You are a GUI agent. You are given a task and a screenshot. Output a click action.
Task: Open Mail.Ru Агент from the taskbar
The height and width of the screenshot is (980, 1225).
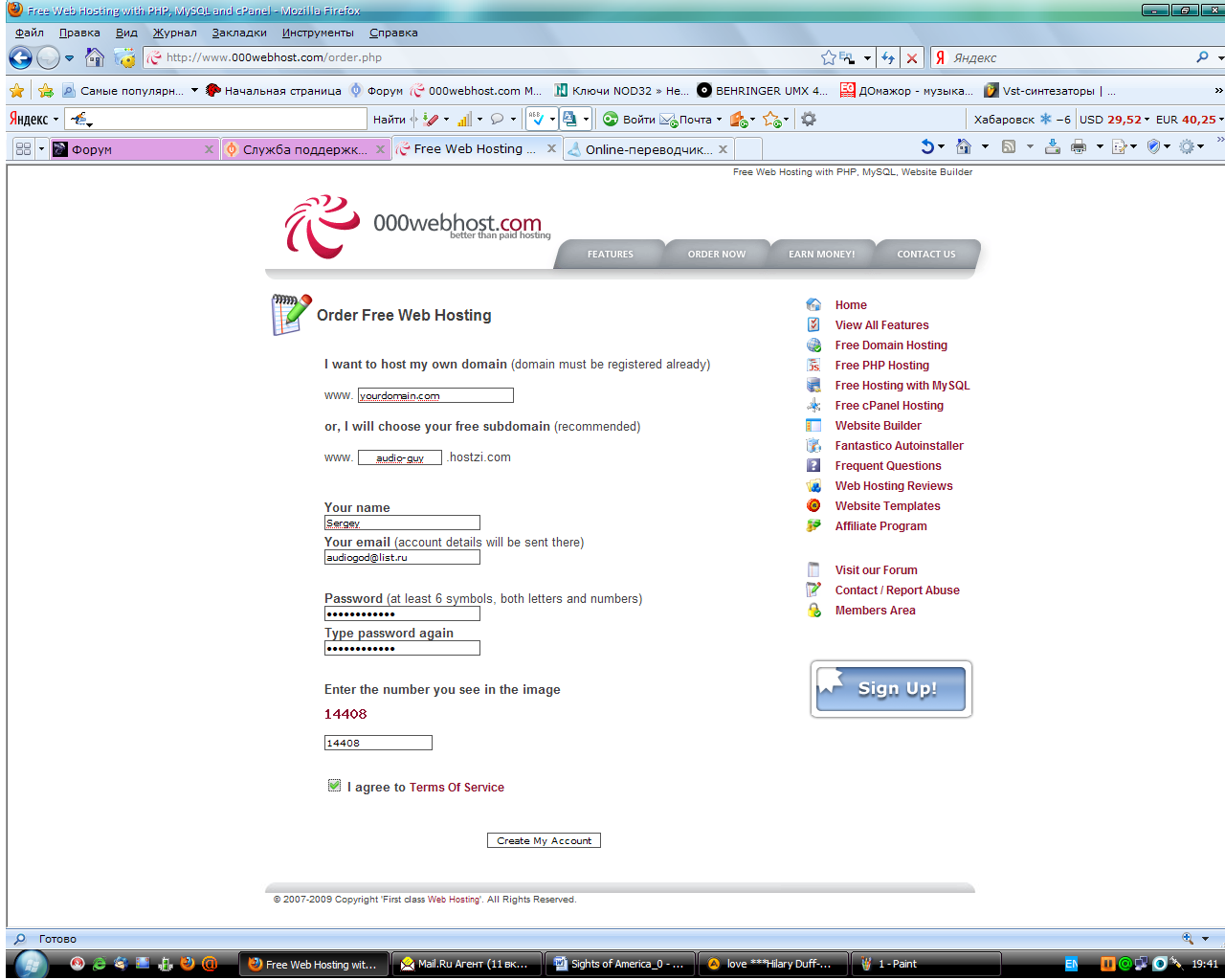466,964
